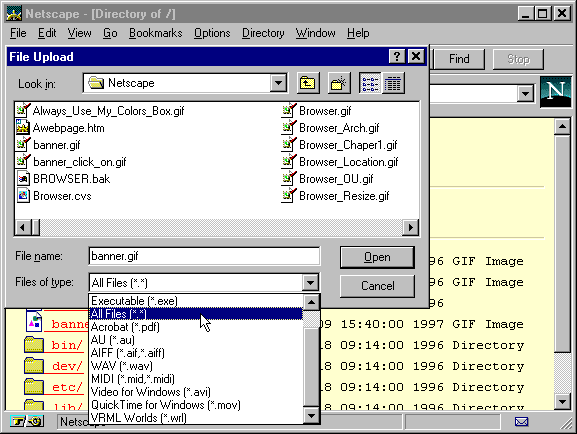Screen dimensions: 577x434
Task: Choose VRML Worlds (*.wrl) file type
Action: point(196,418)
